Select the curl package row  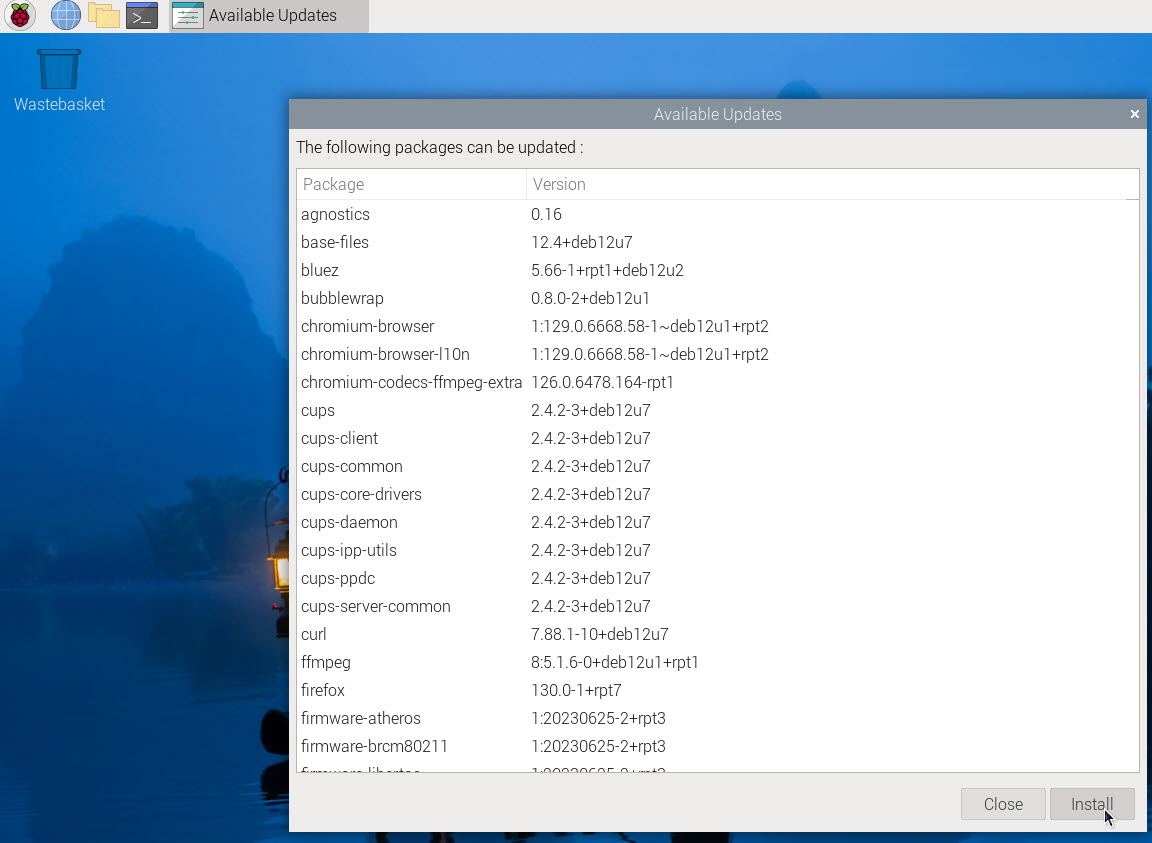[x=718, y=634]
